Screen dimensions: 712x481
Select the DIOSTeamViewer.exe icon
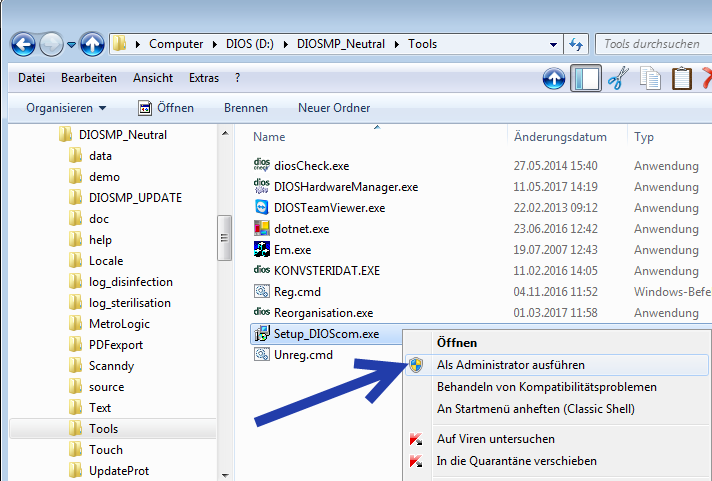point(262,208)
